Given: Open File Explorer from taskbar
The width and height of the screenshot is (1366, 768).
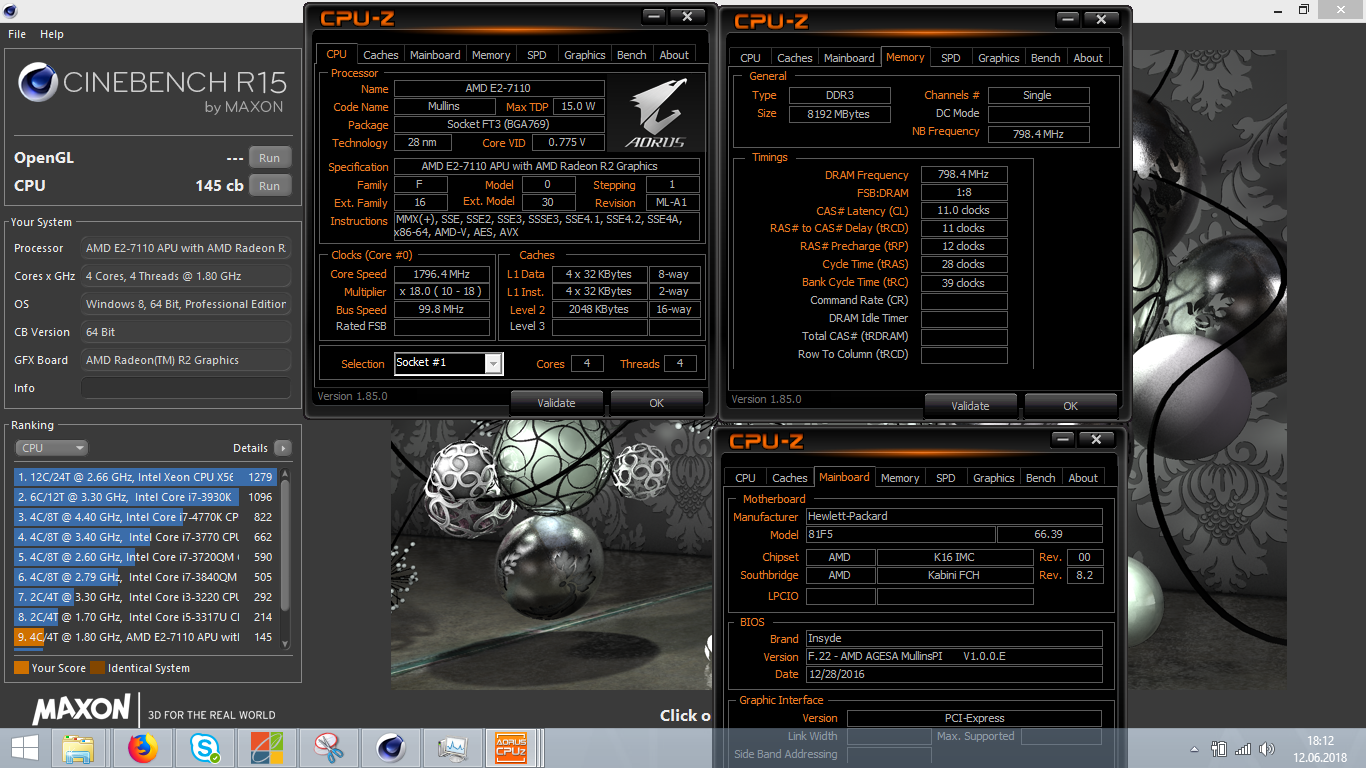Looking at the screenshot, I should (x=78, y=748).
